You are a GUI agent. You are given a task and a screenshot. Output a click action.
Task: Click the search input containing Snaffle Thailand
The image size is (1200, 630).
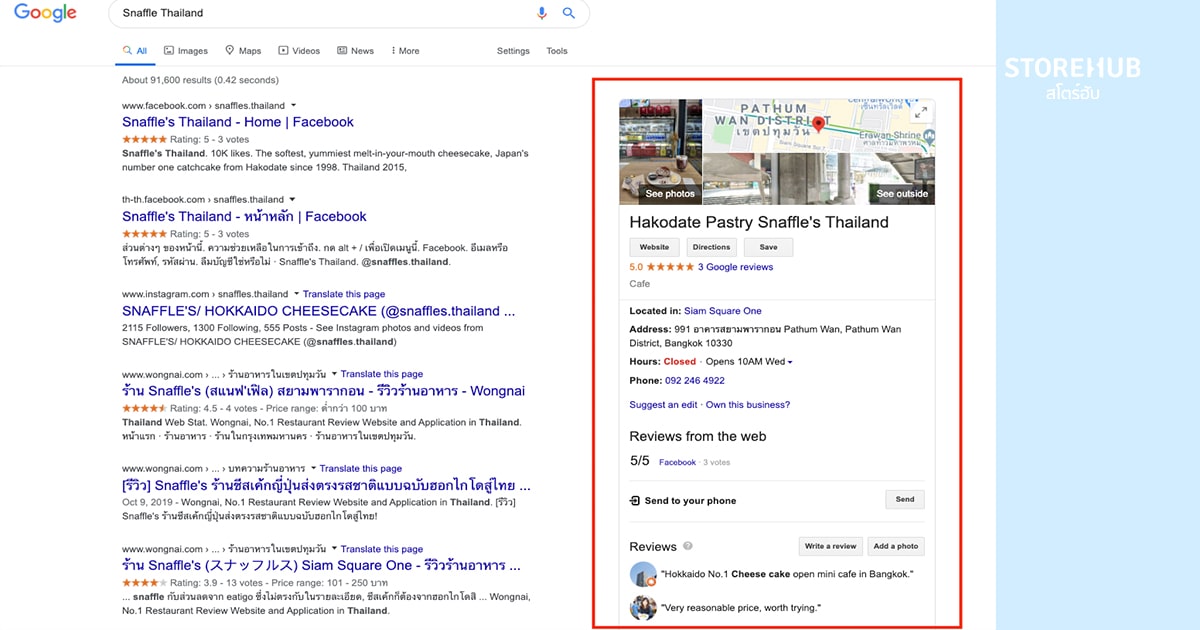300,13
